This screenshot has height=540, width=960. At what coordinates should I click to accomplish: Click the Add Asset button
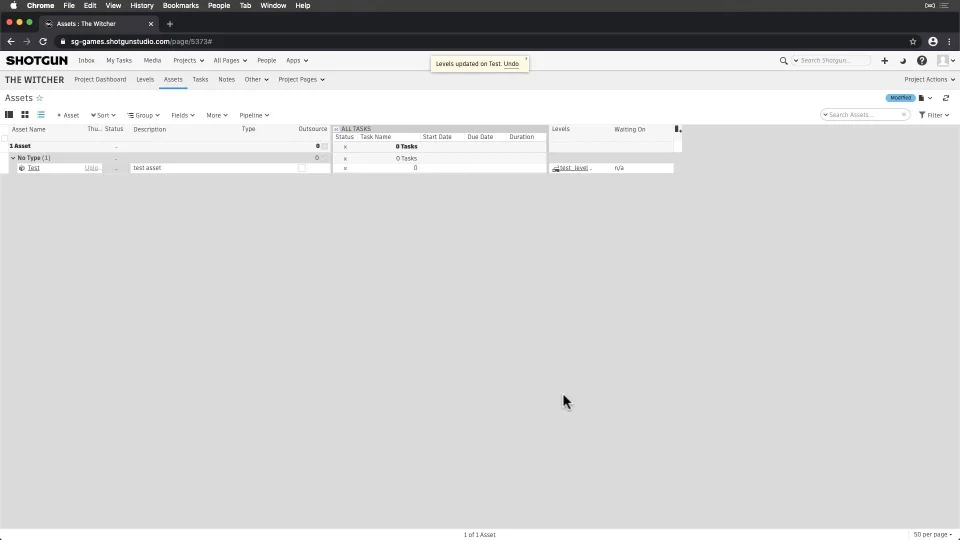68,115
